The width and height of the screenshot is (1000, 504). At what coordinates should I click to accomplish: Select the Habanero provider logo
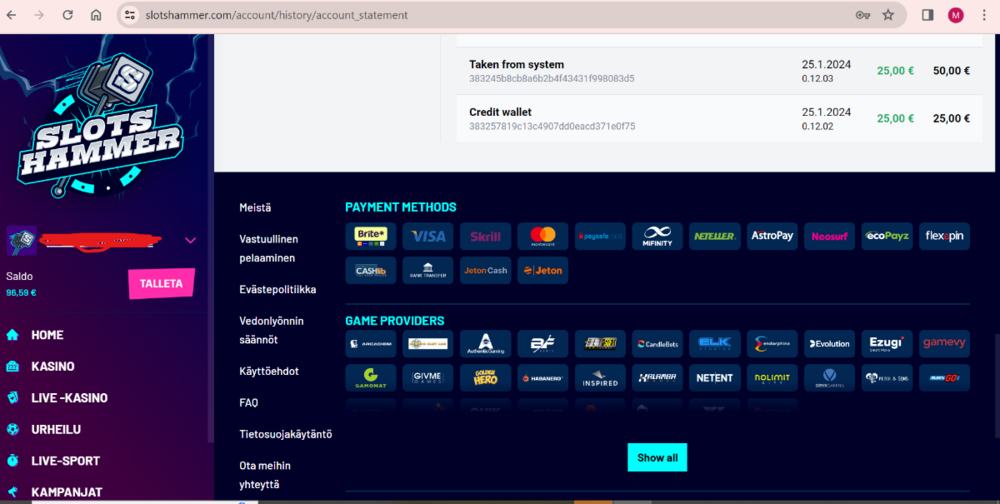pyautogui.click(x=543, y=378)
